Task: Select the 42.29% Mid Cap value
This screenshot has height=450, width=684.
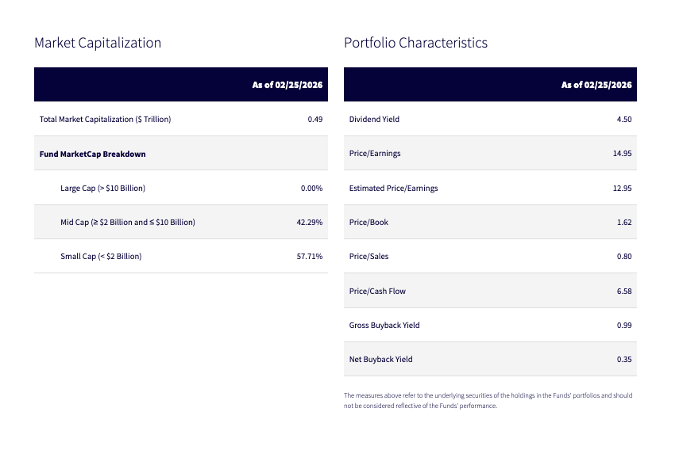Action: pyautogui.click(x=309, y=222)
